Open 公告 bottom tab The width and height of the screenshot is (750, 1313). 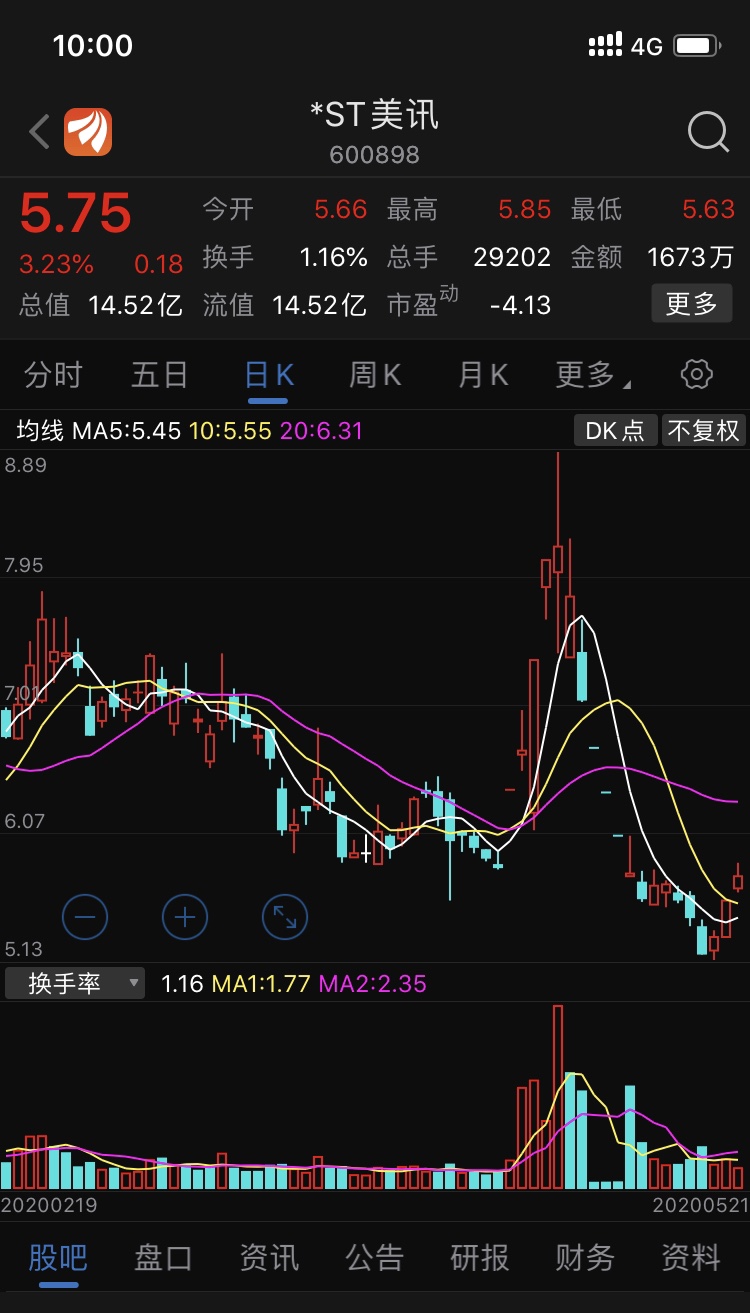pyautogui.click(x=374, y=1257)
